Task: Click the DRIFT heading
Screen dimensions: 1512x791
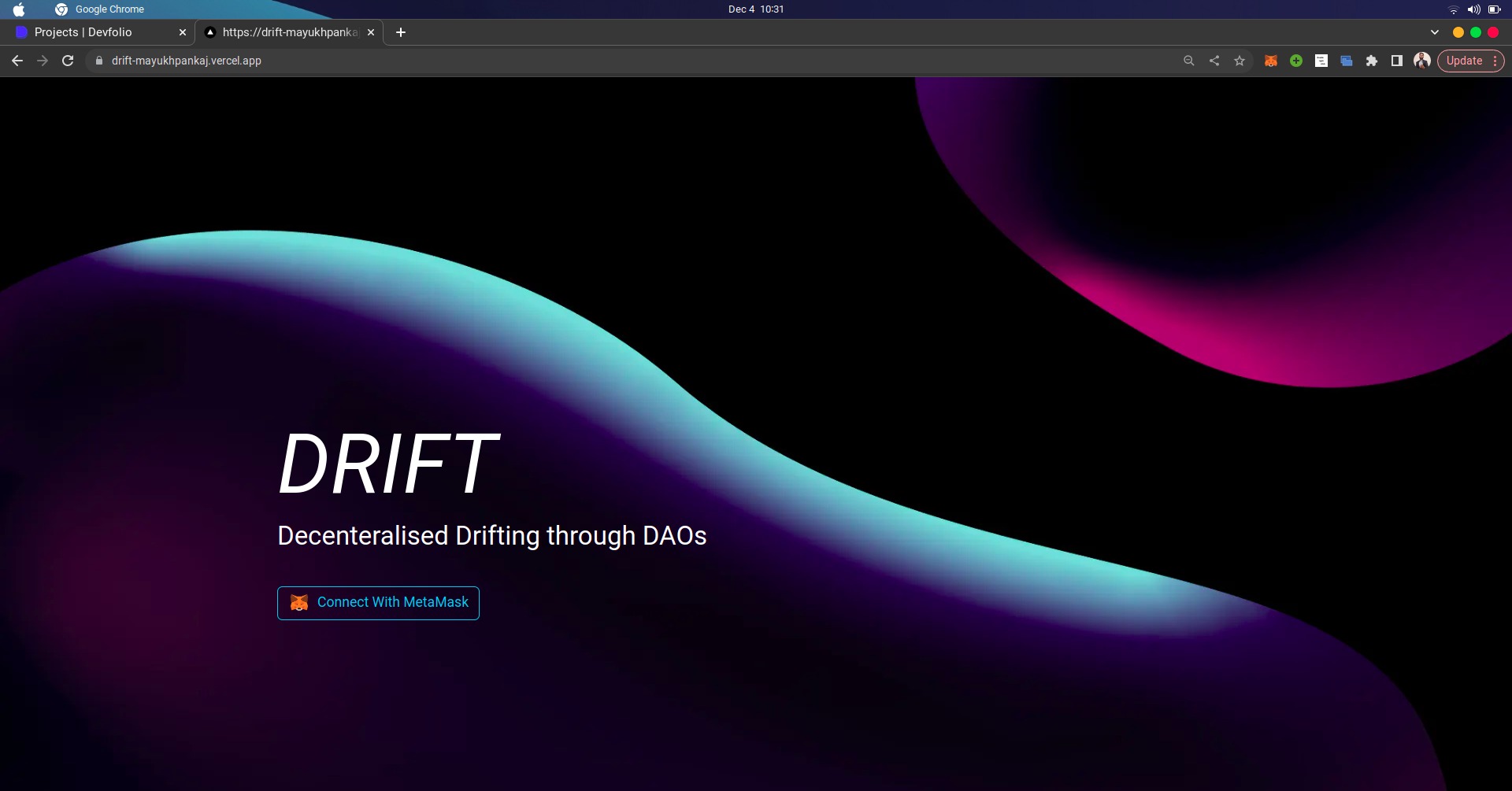Action: [388, 464]
